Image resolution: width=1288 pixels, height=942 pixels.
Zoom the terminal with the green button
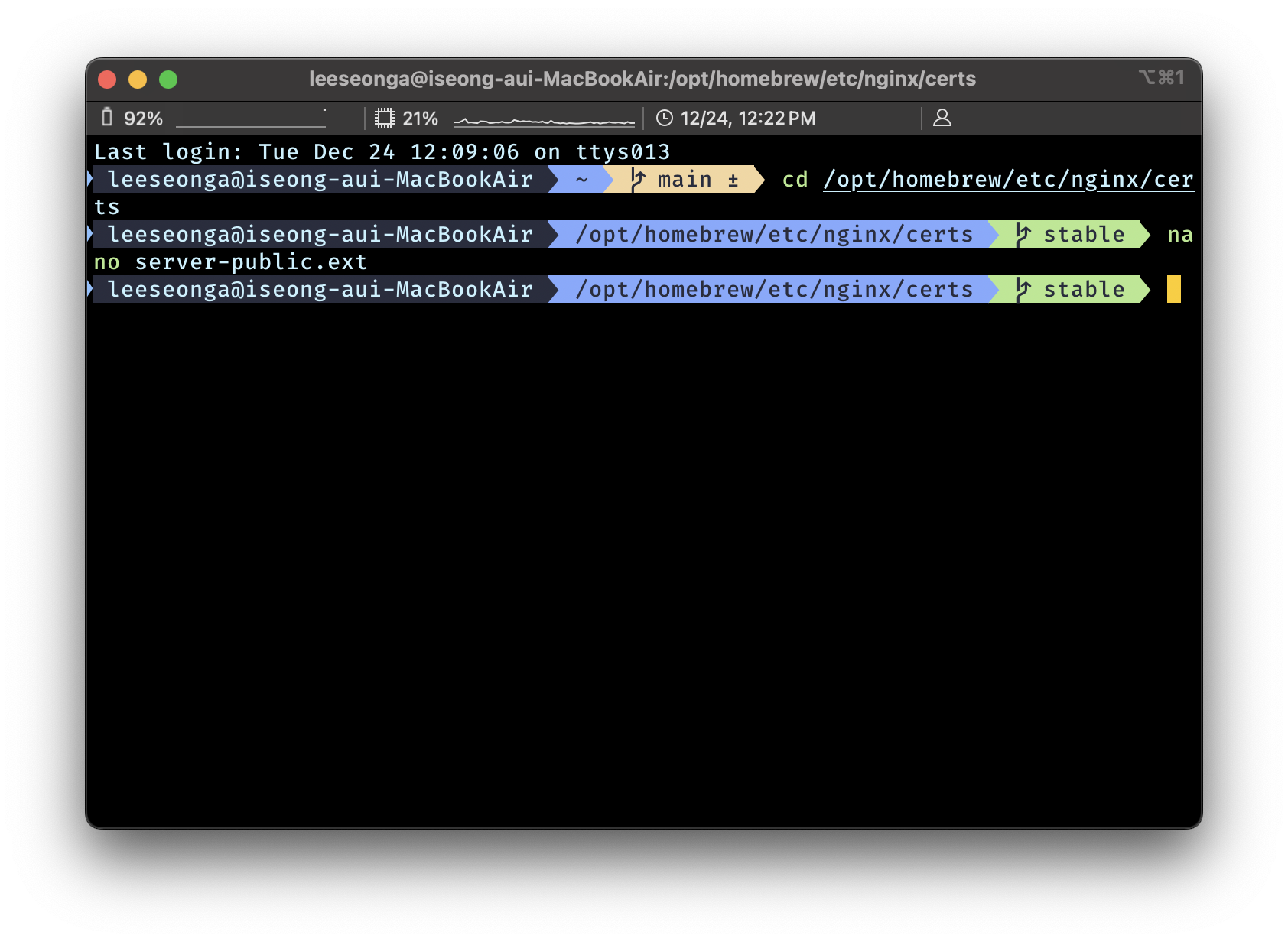(168, 80)
